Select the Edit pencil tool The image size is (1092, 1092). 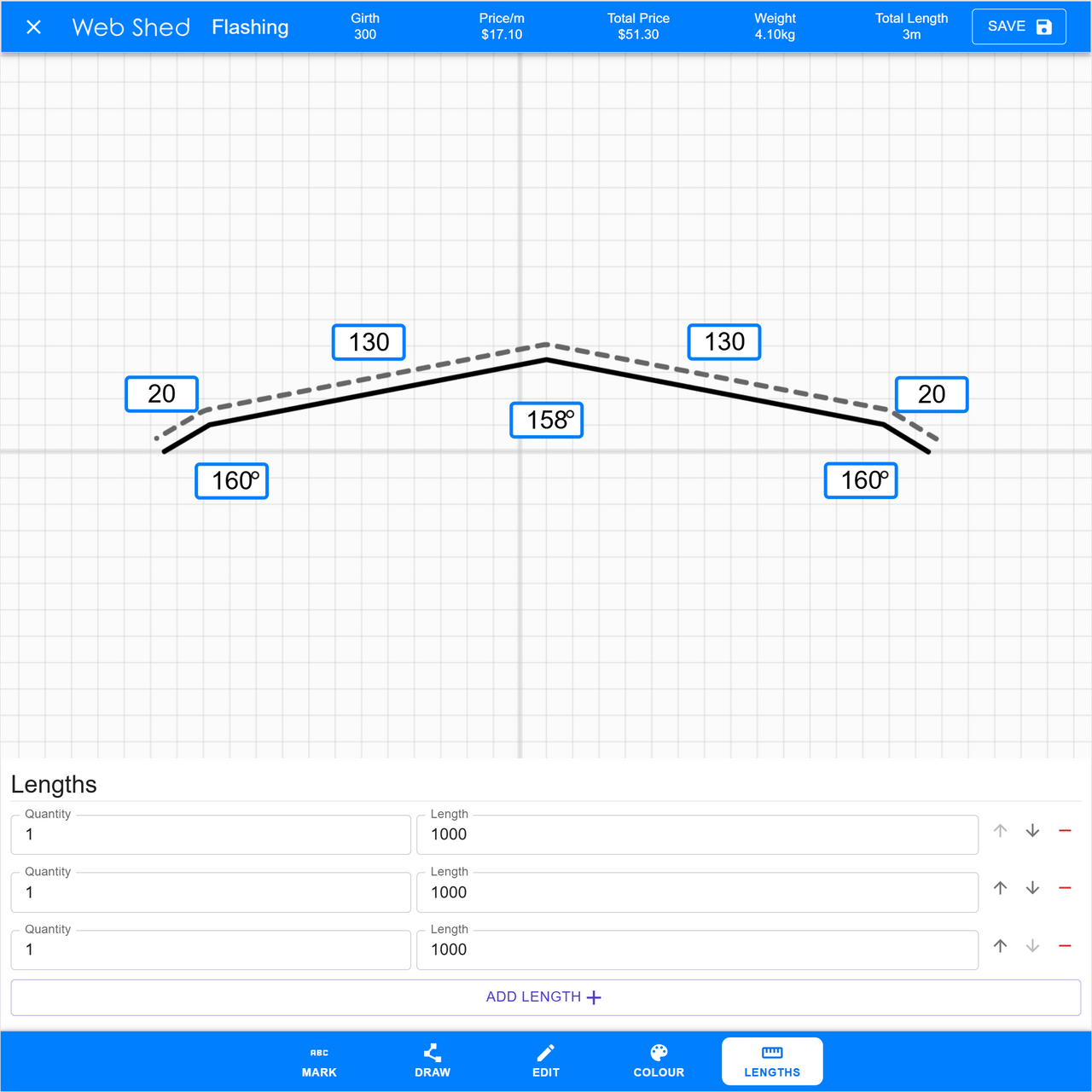tap(546, 1061)
